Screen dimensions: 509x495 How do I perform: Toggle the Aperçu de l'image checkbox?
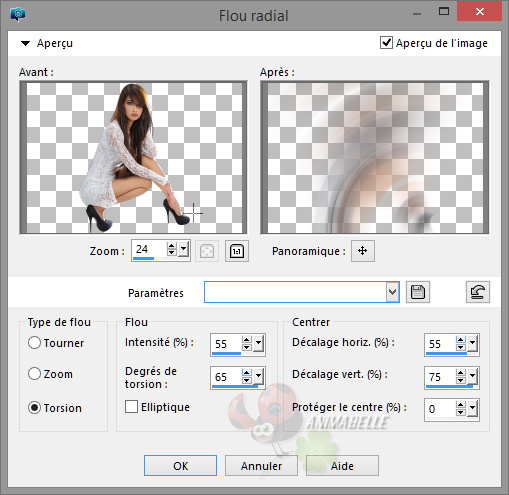386,43
